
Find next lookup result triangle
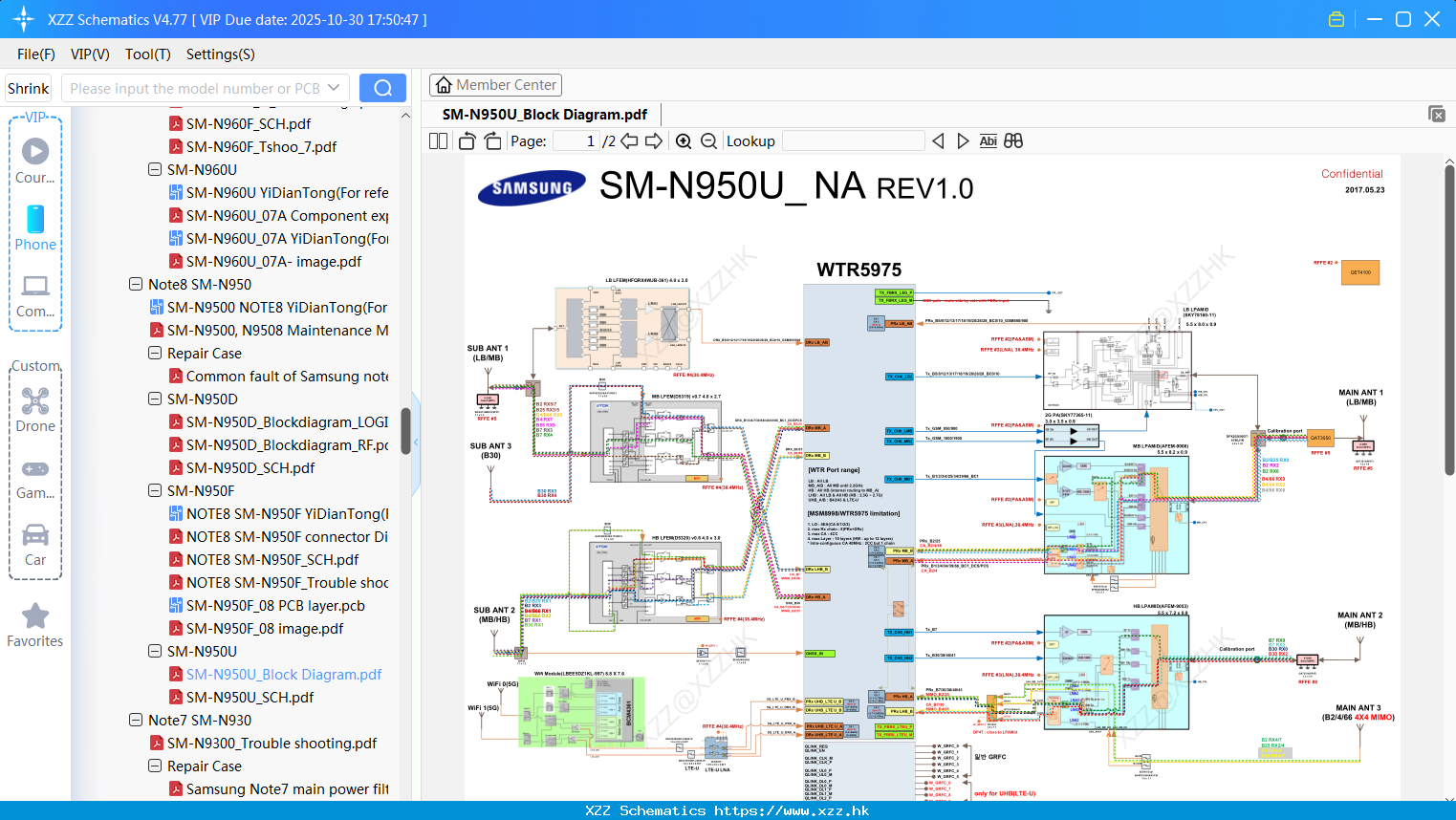click(x=963, y=141)
